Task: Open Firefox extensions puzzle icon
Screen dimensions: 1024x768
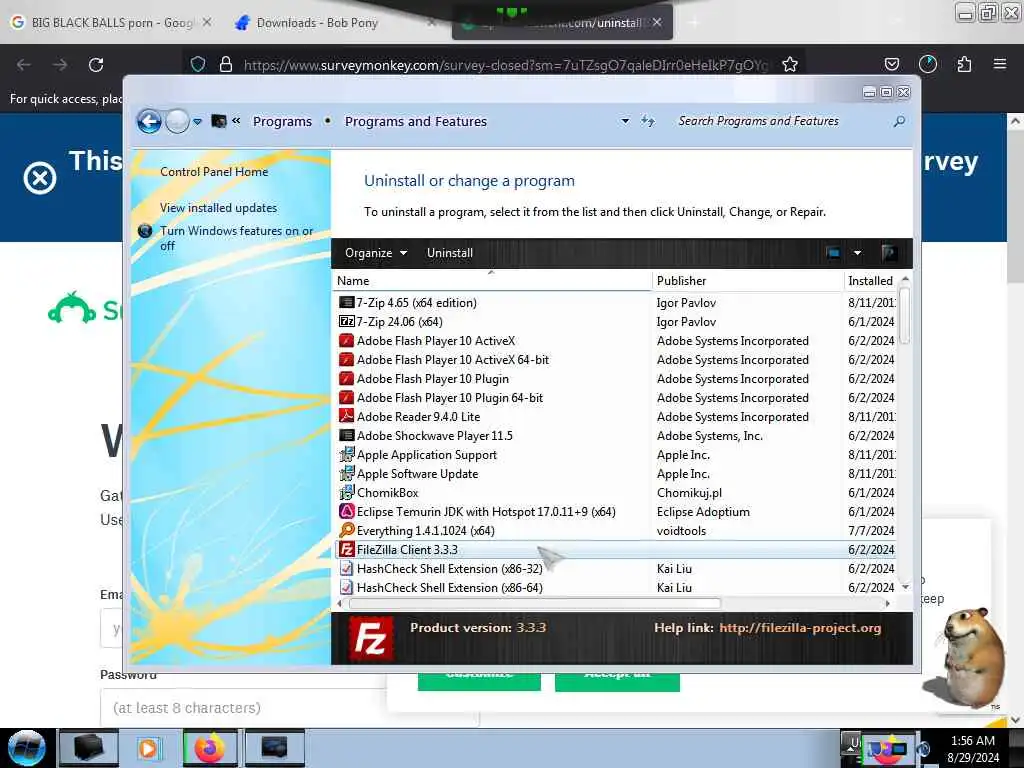Action: click(964, 65)
